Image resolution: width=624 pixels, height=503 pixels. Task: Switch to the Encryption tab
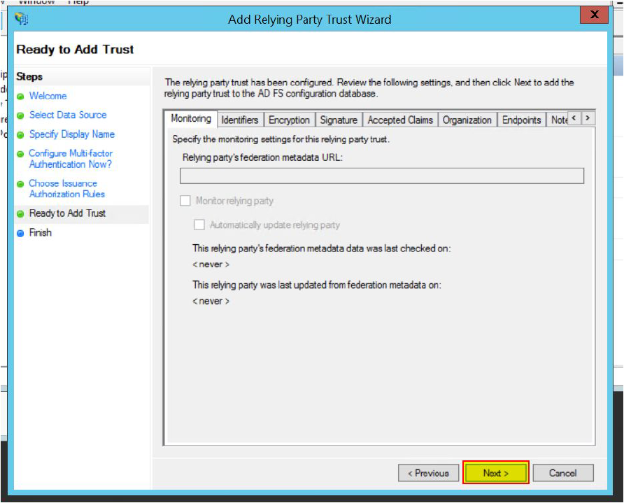click(x=289, y=120)
